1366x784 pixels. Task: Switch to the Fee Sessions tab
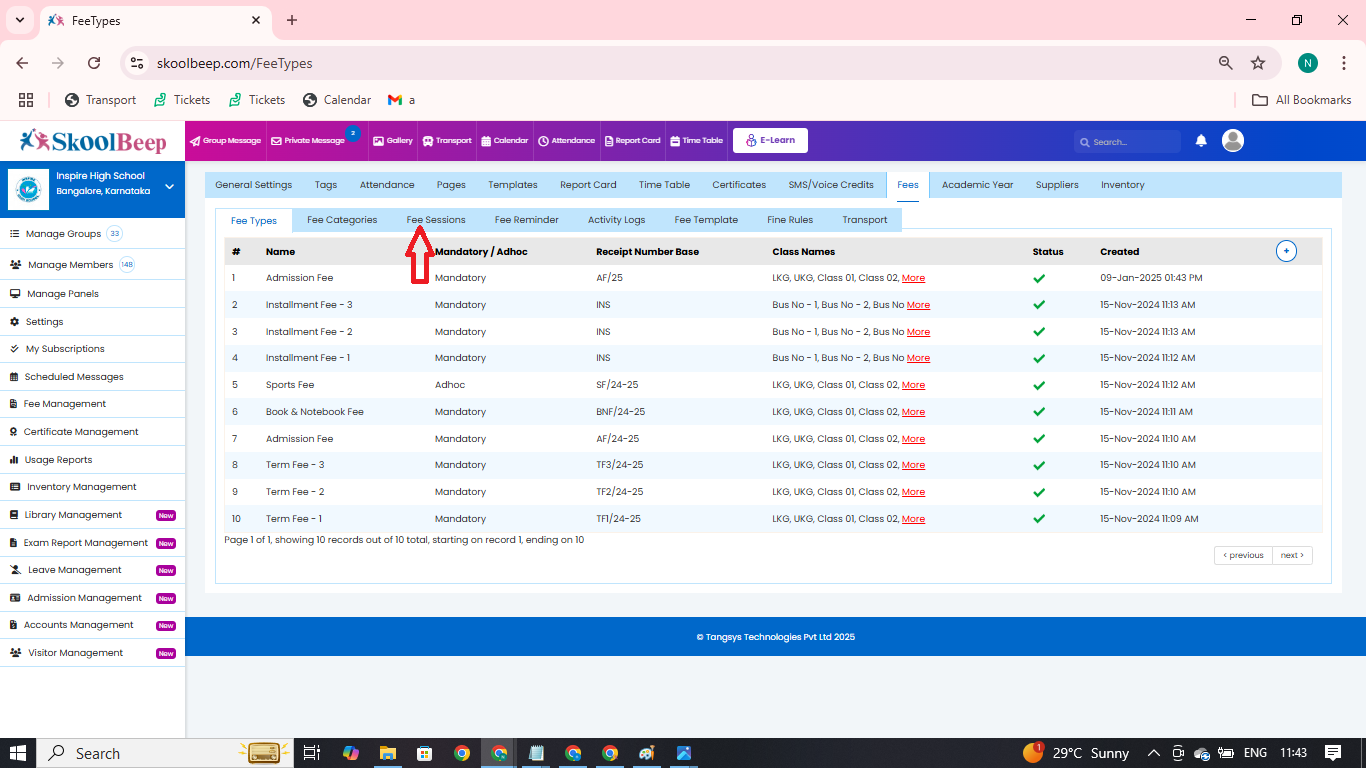point(436,220)
